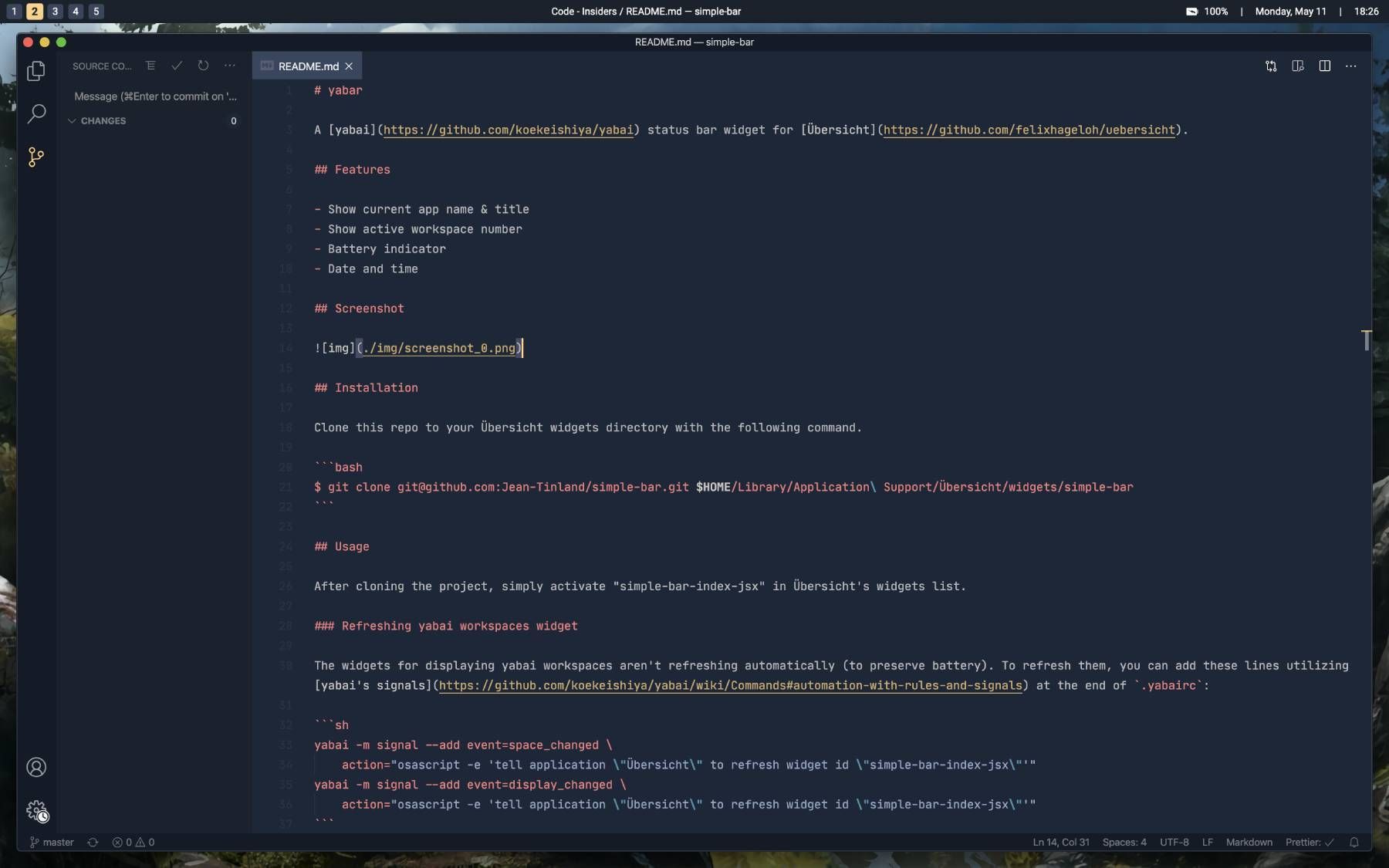Click 'Show active workspace number' line
This screenshot has height=868, width=1389.
tap(417, 230)
